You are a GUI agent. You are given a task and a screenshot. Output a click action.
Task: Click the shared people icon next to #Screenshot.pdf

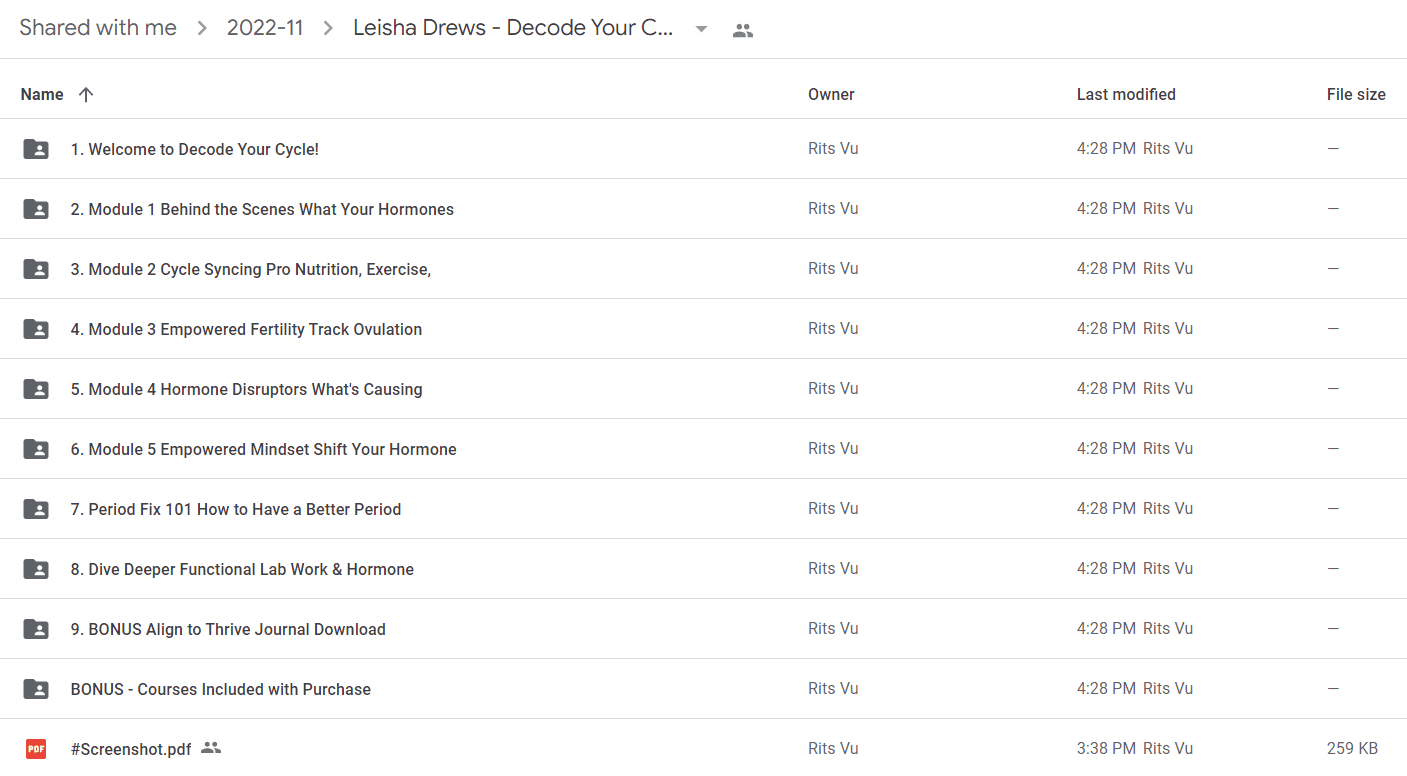[210, 747]
